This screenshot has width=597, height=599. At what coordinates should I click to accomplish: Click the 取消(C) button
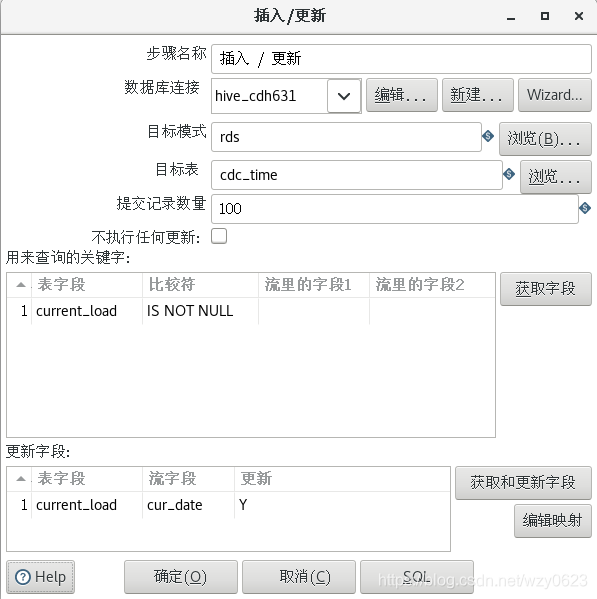pos(299,577)
